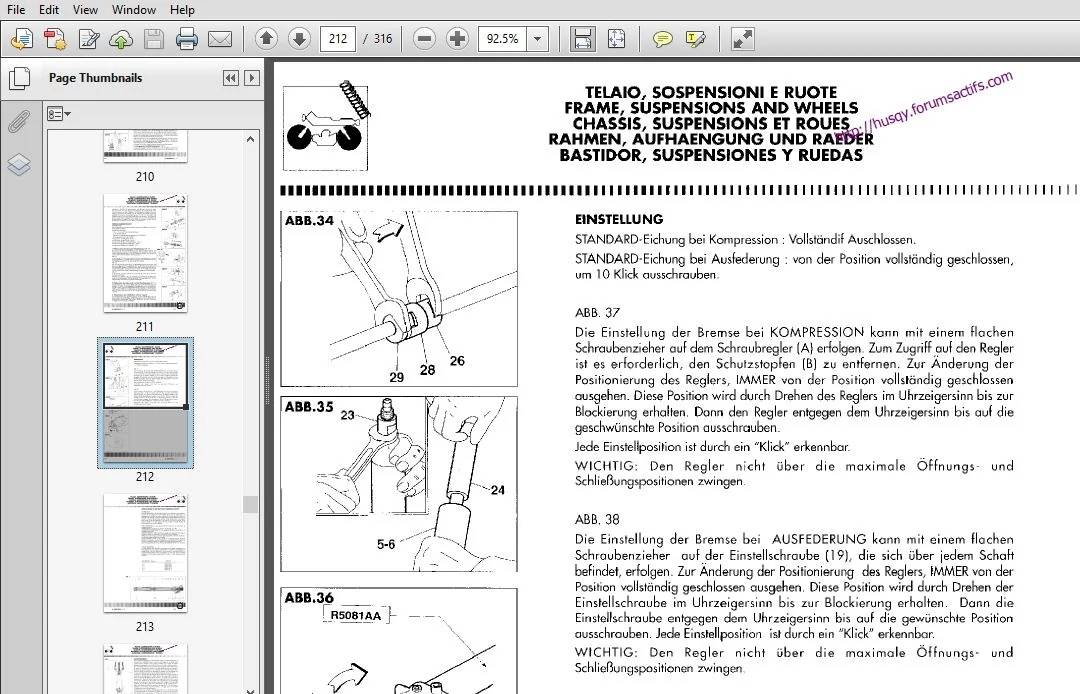
Task: Click the Open file toolbar icon
Action: click(22, 39)
